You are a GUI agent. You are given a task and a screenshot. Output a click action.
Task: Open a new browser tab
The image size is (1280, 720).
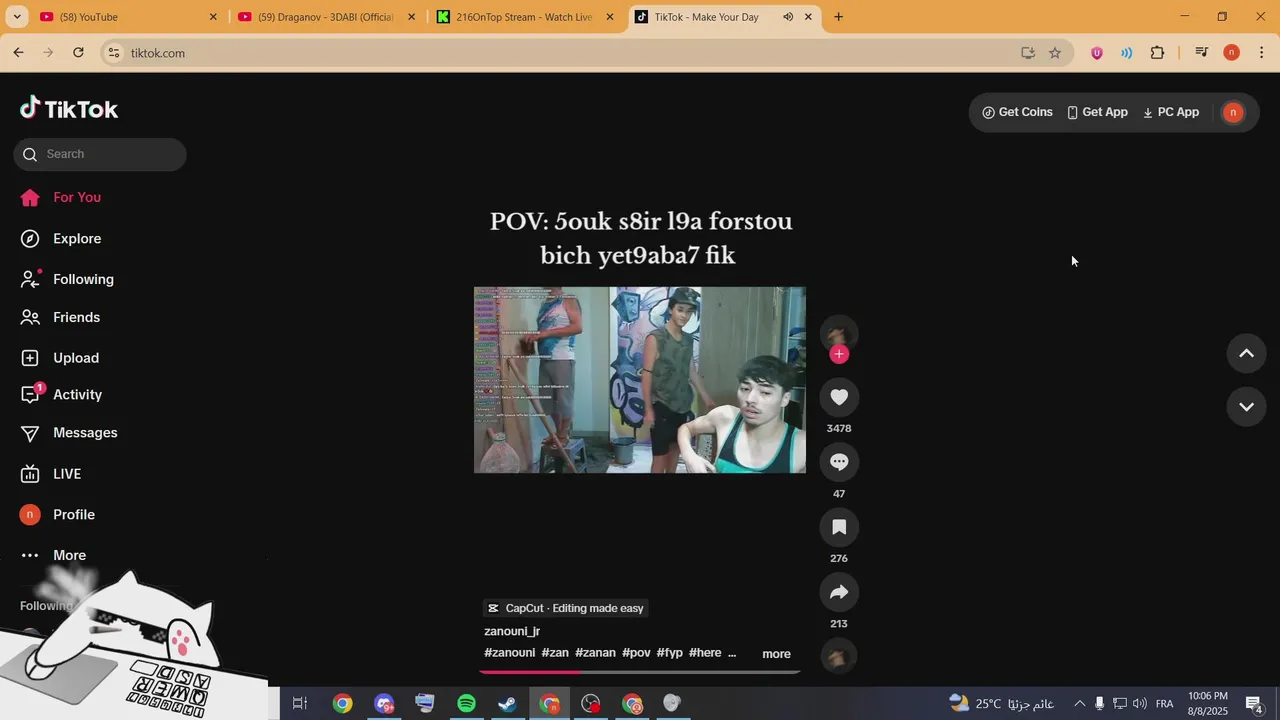pos(838,17)
